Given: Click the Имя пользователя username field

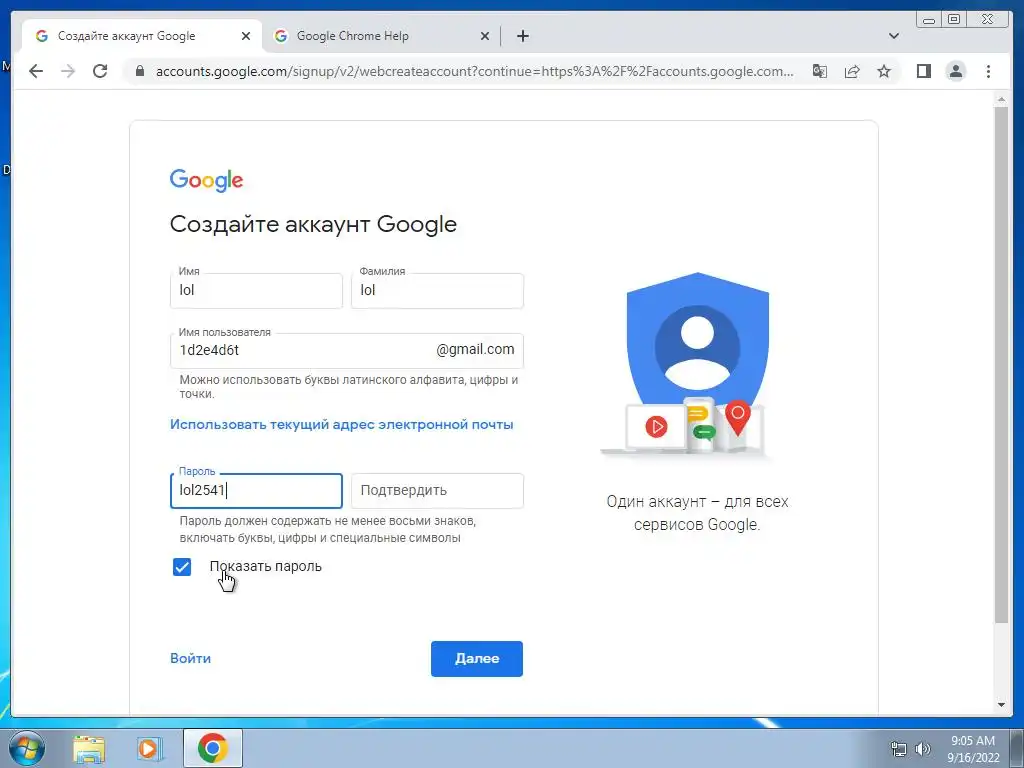Looking at the screenshot, I should [347, 351].
